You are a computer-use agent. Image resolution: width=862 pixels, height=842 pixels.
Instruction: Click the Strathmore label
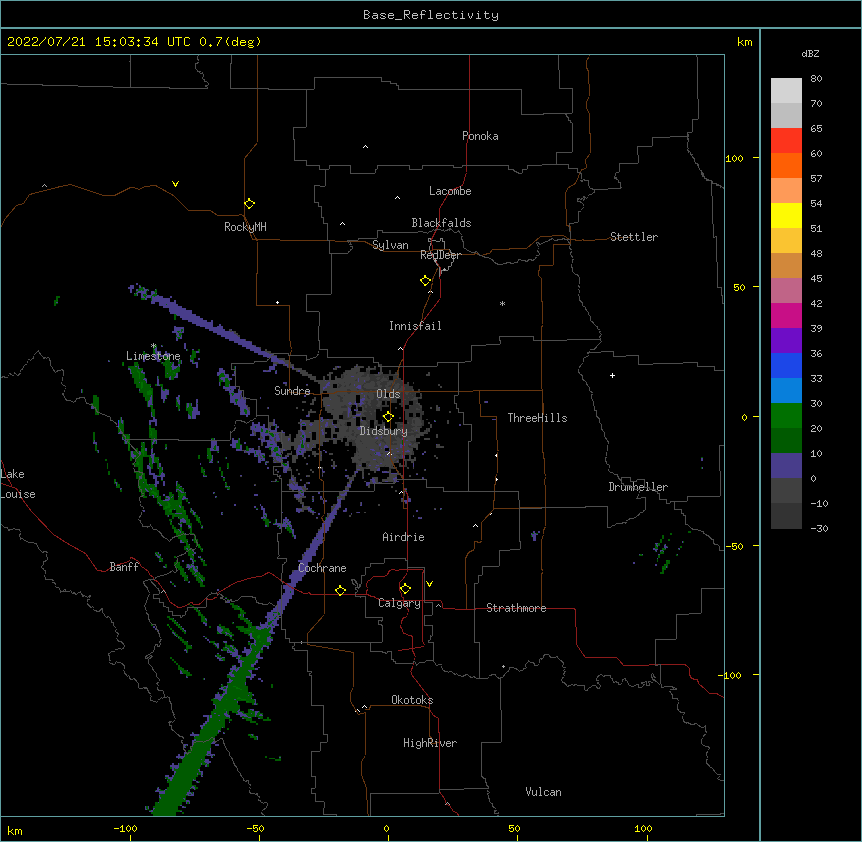tap(516, 608)
